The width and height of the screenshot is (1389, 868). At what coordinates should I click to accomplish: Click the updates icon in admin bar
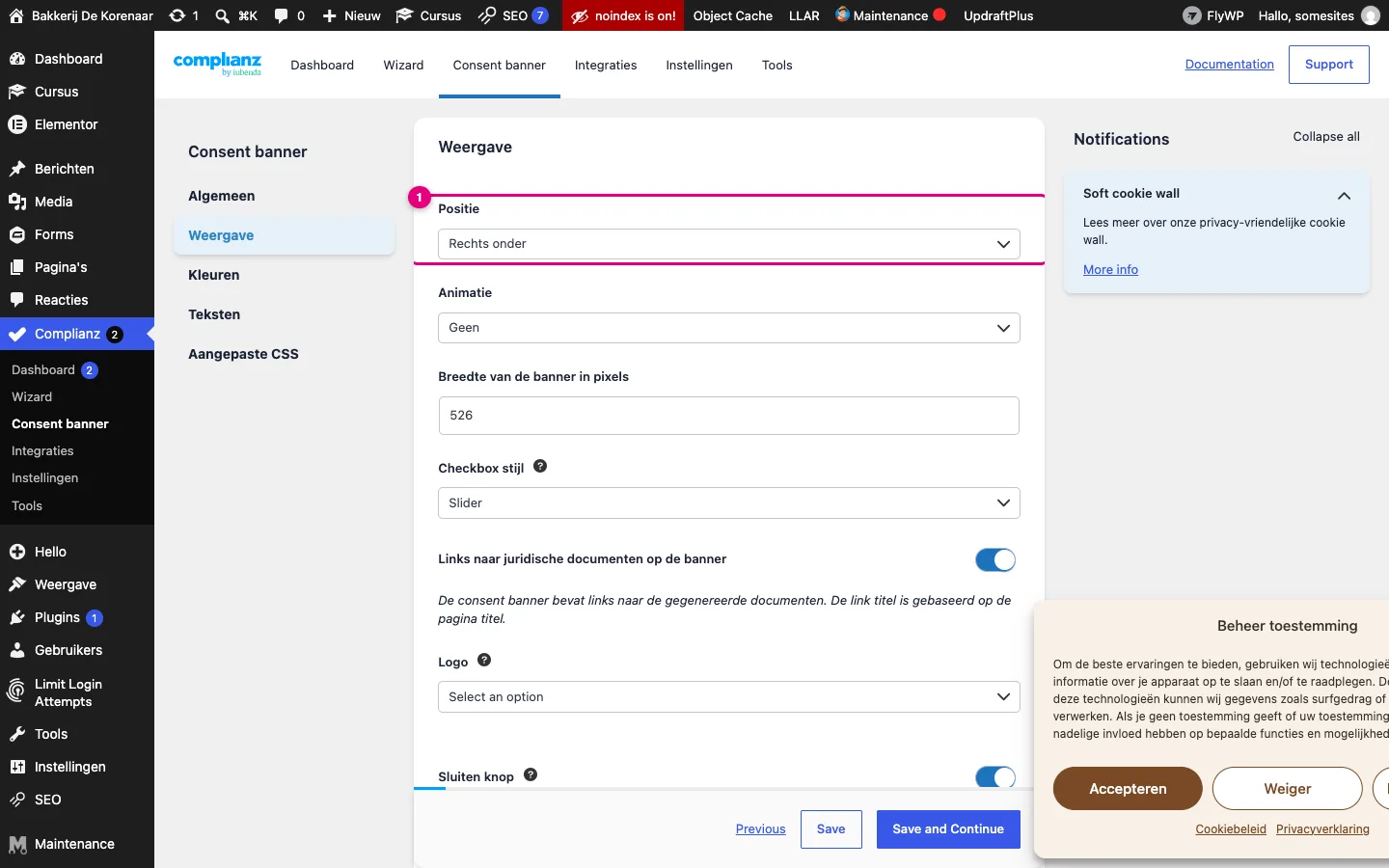(x=177, y=15)
